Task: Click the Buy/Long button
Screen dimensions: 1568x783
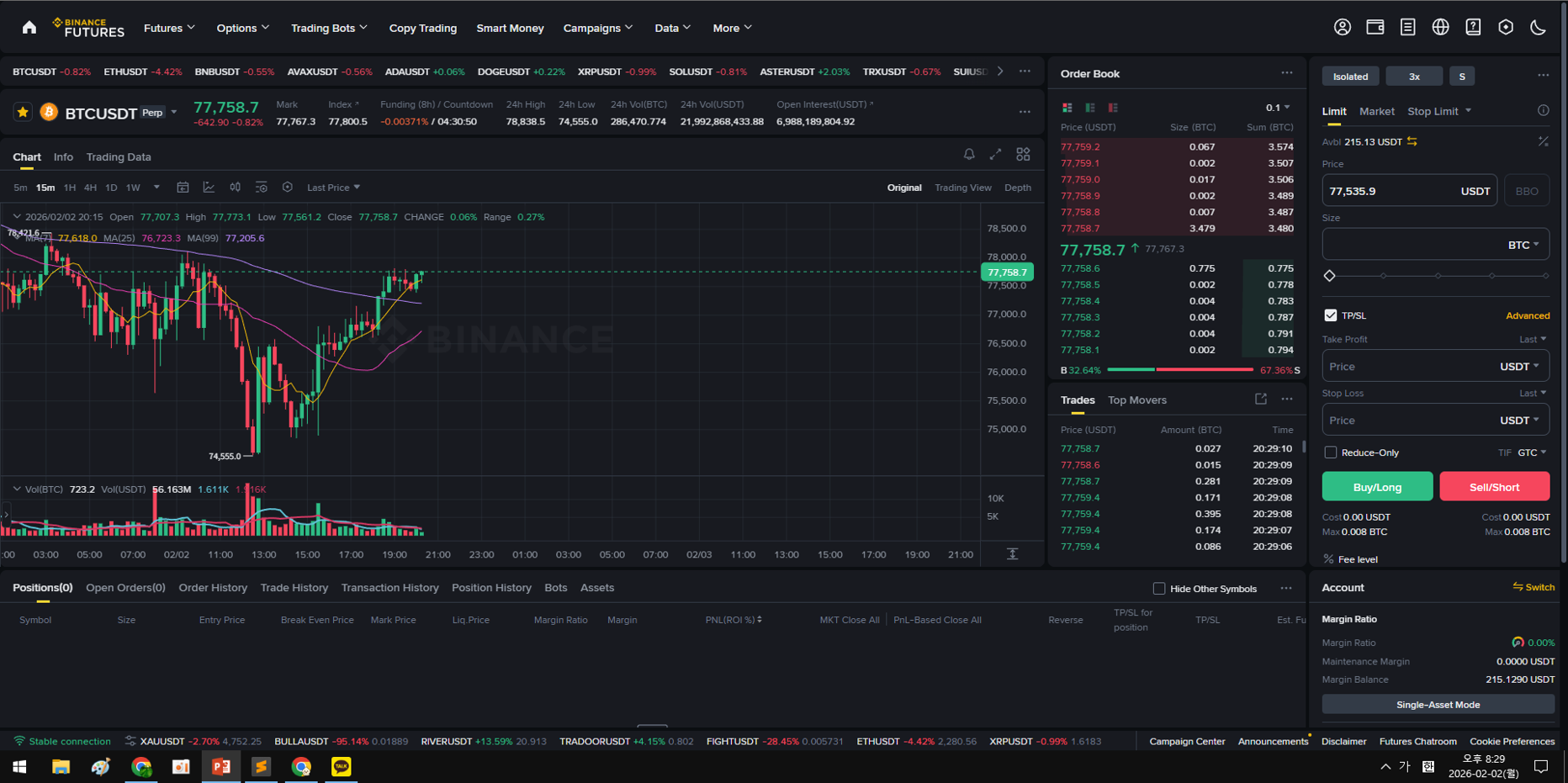Action: click(1377, 486)
